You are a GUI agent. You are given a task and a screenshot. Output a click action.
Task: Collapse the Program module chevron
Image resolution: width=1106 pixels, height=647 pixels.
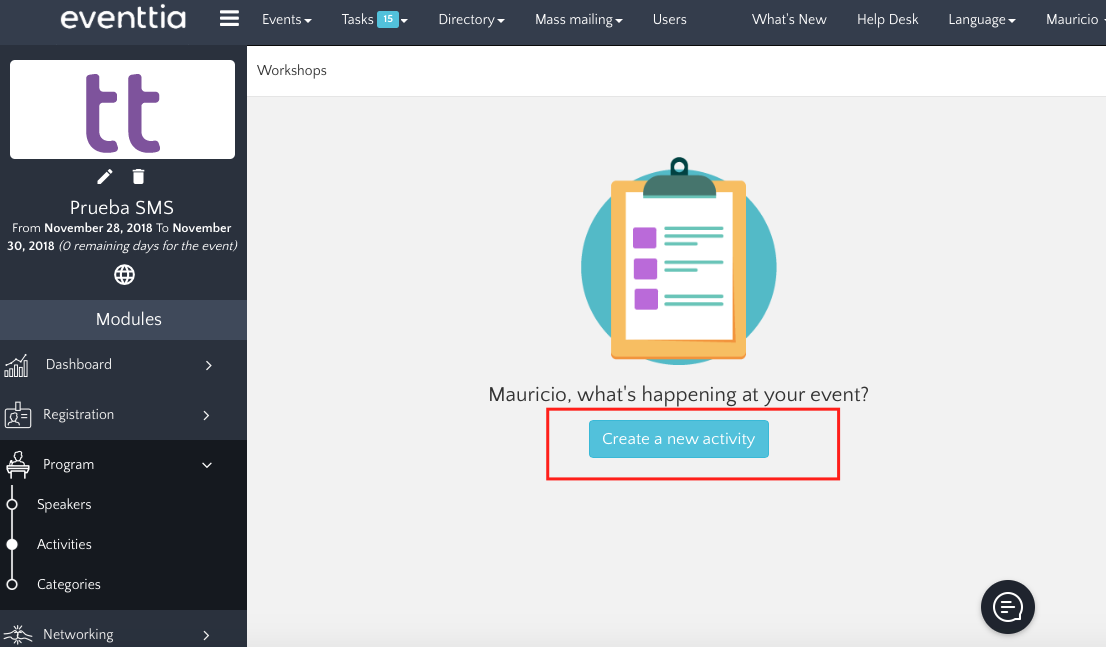tap(208, 465)
